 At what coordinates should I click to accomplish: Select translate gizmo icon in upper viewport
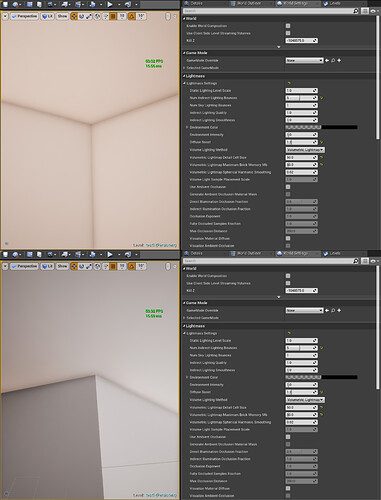point(74,16)
